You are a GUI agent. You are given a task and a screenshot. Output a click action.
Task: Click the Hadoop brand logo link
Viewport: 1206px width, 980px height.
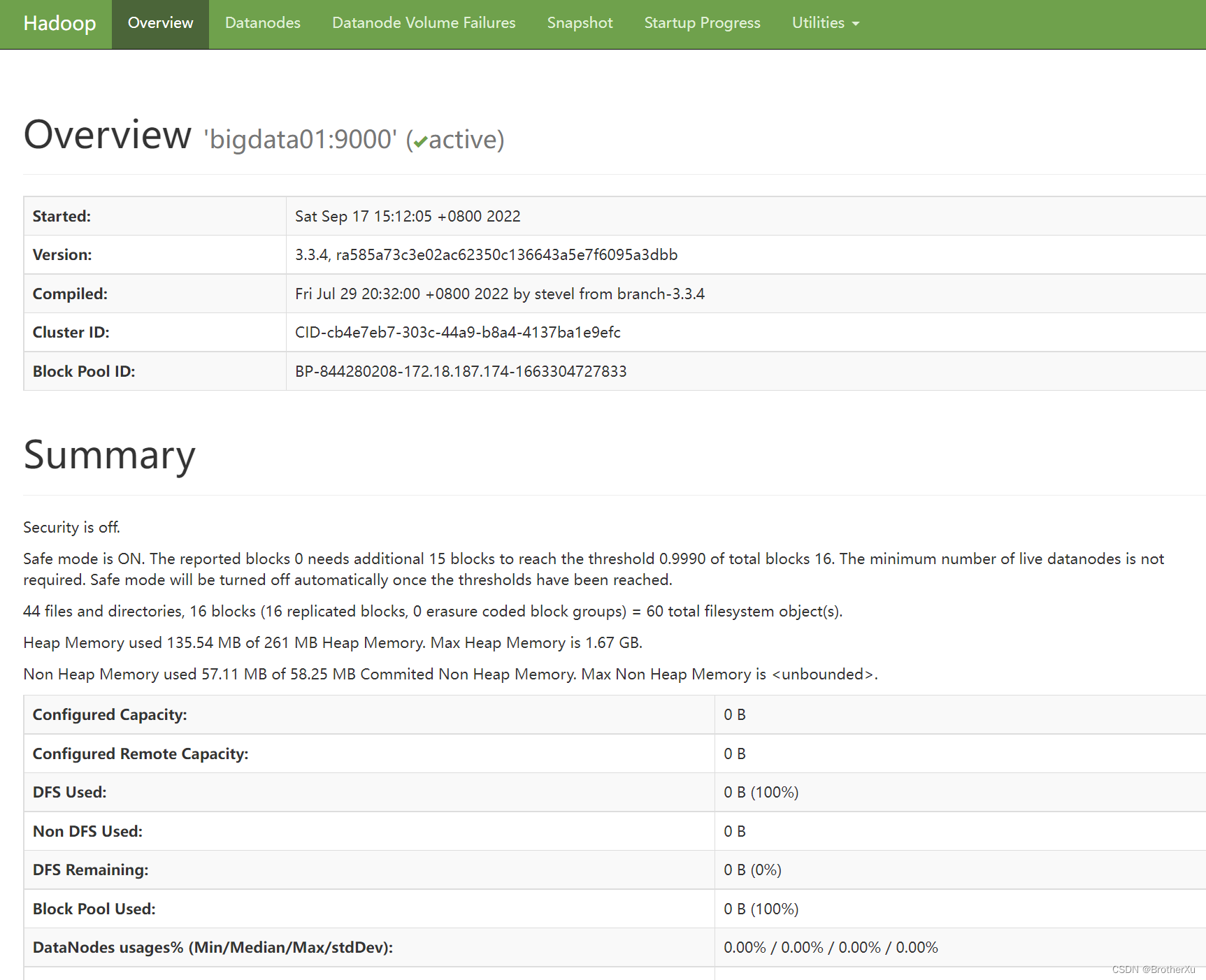pyautogui.click(x=59, y=23)
